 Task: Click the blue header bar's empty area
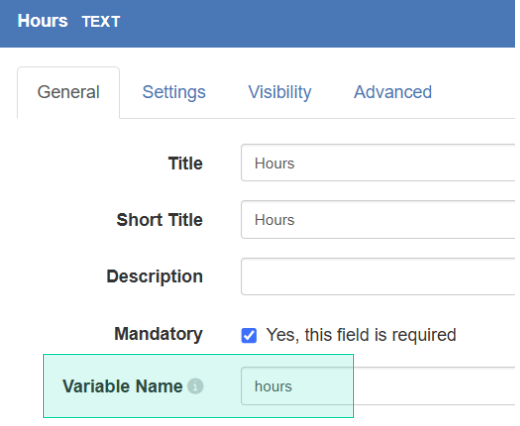tap(317, 23)
